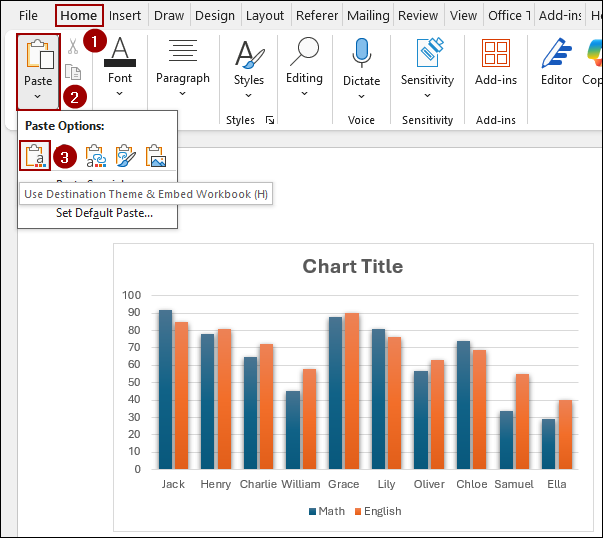Choose Use Destination Theme & Embed Workbook option
Screen dimensions: 603x538
click(x=36, y=156)
